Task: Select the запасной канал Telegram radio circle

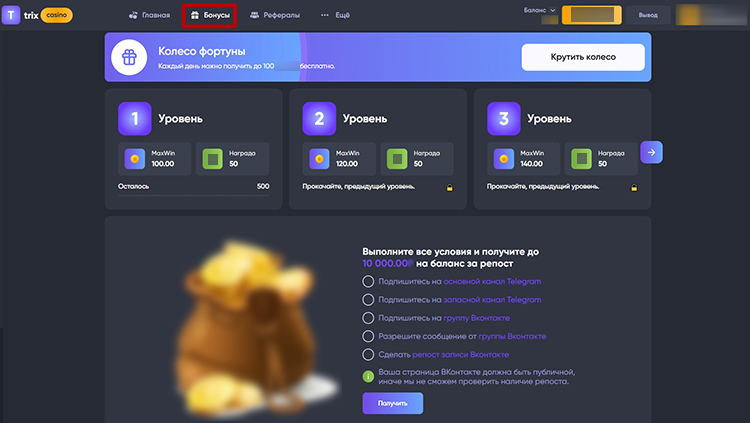Action: pos(368,300)
